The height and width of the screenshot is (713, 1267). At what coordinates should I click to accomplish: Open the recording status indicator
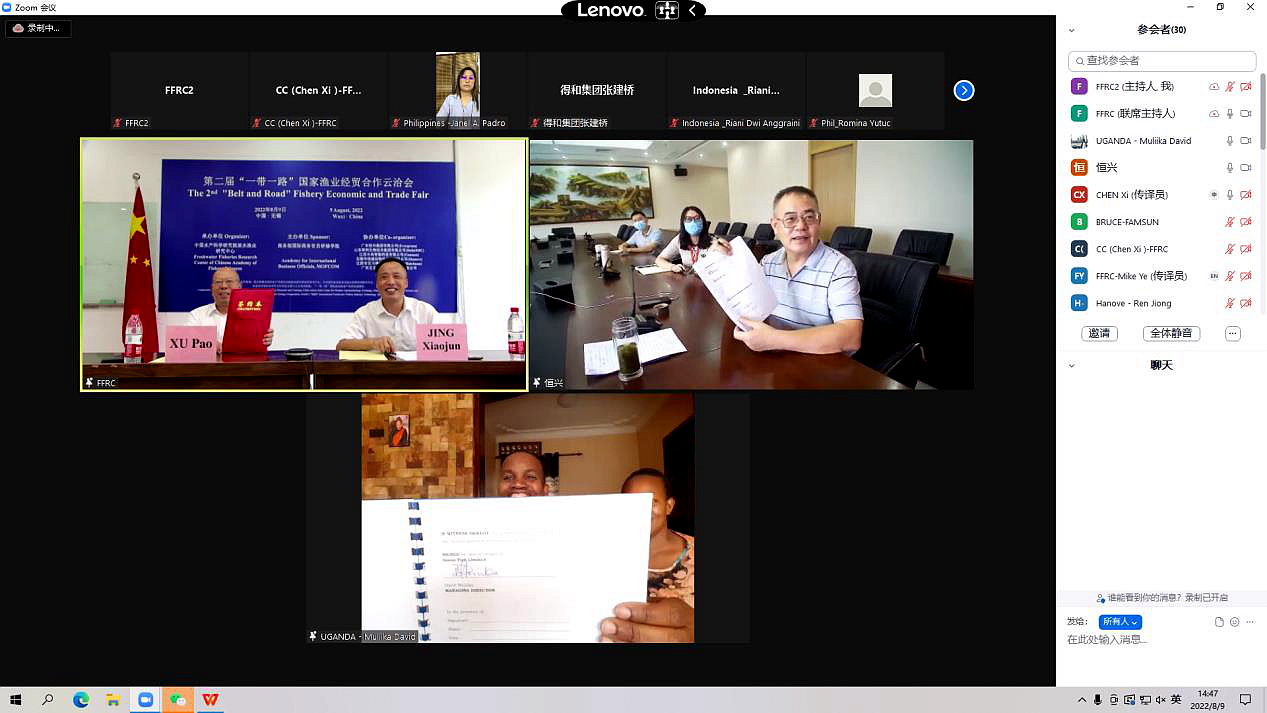[x=38, y=28]
